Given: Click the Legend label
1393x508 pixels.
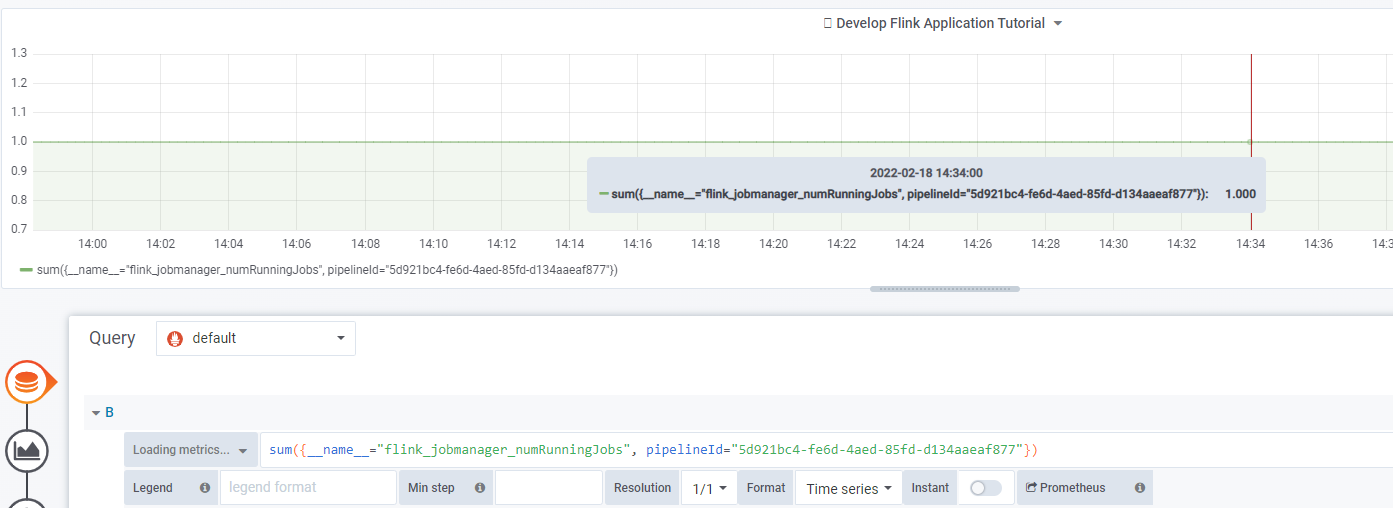Looking at the screenshot, I should pos(153,488).
